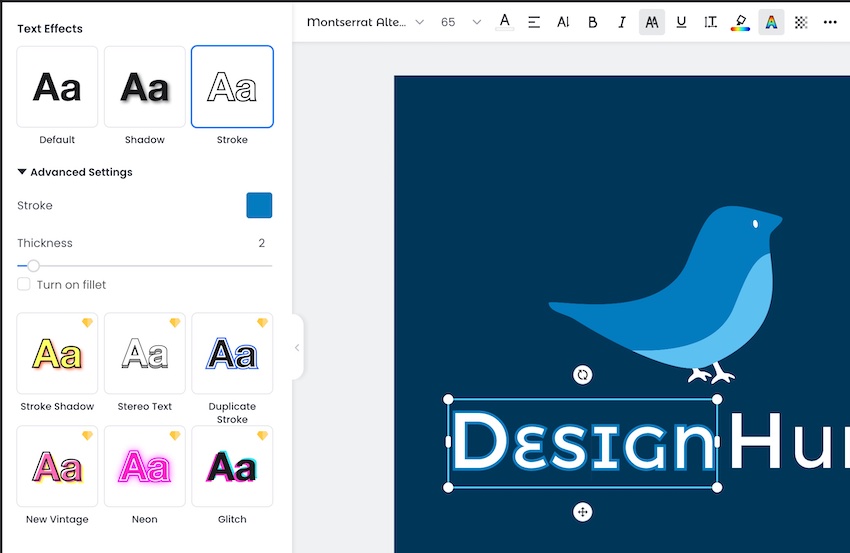Click the Stroke label in Advanced Settings
This screenshot has width=850, height=553.
(x=35, y=205)
